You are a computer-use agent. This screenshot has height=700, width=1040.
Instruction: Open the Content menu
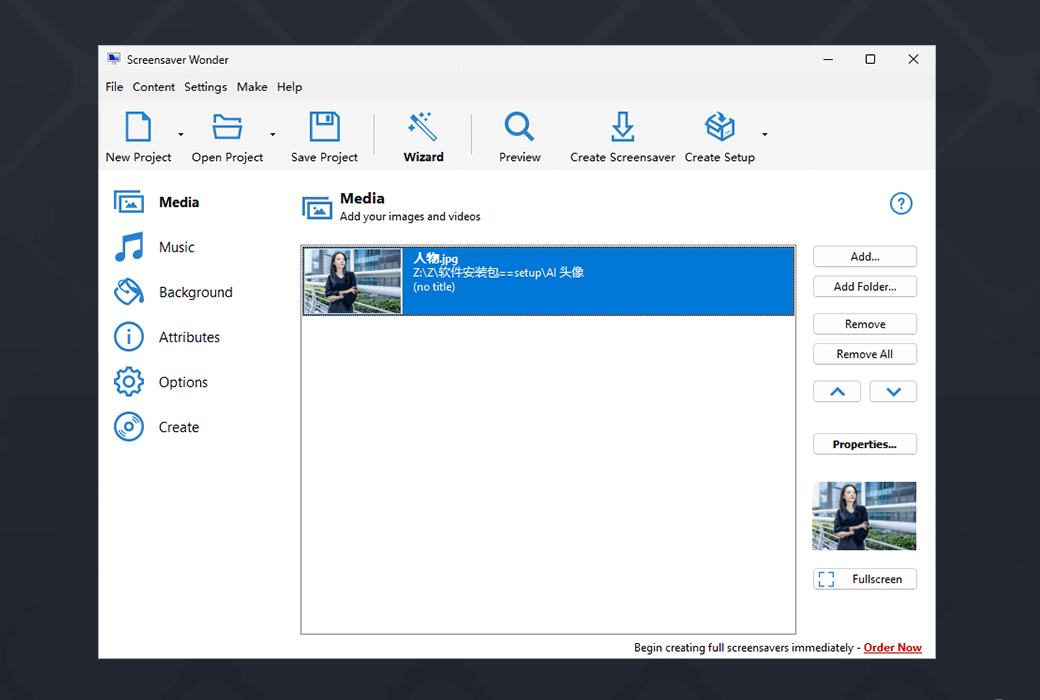(153, 87)
